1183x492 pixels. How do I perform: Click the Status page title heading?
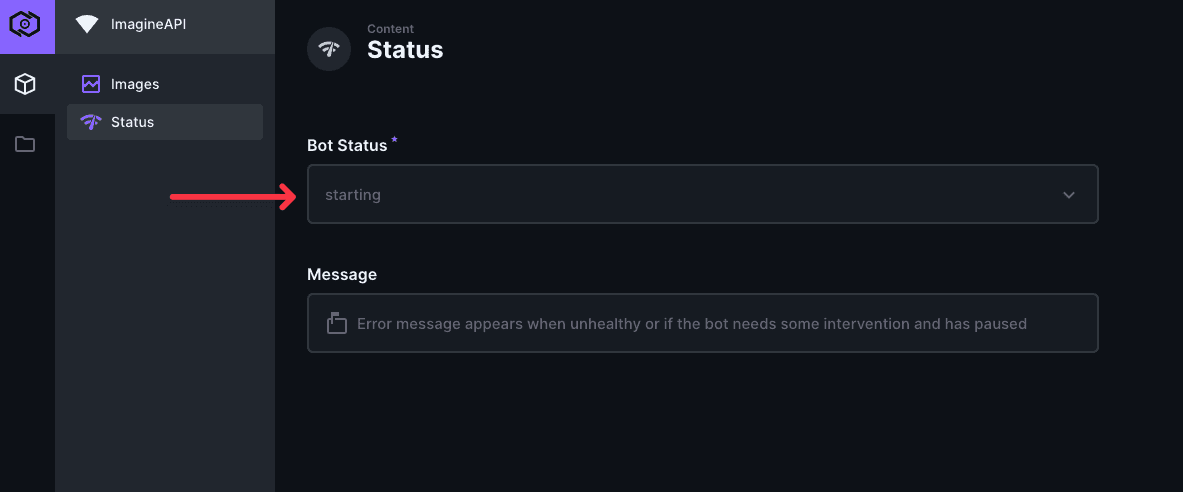(405, 51)
